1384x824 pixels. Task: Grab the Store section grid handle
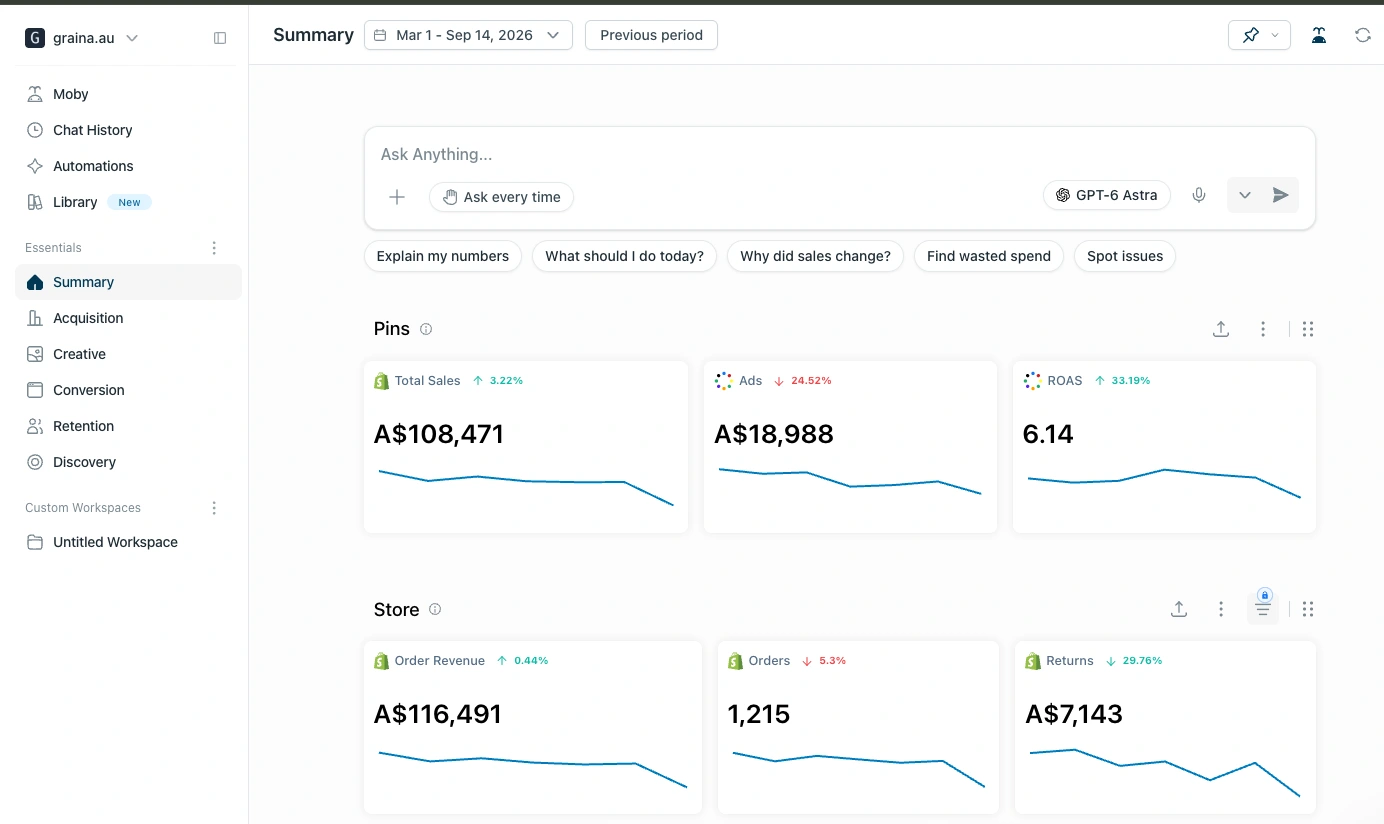1308,609
